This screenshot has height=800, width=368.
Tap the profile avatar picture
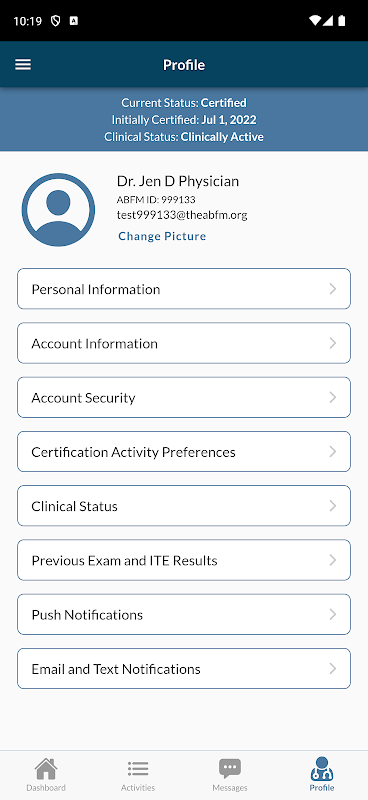tap(58, 210)
